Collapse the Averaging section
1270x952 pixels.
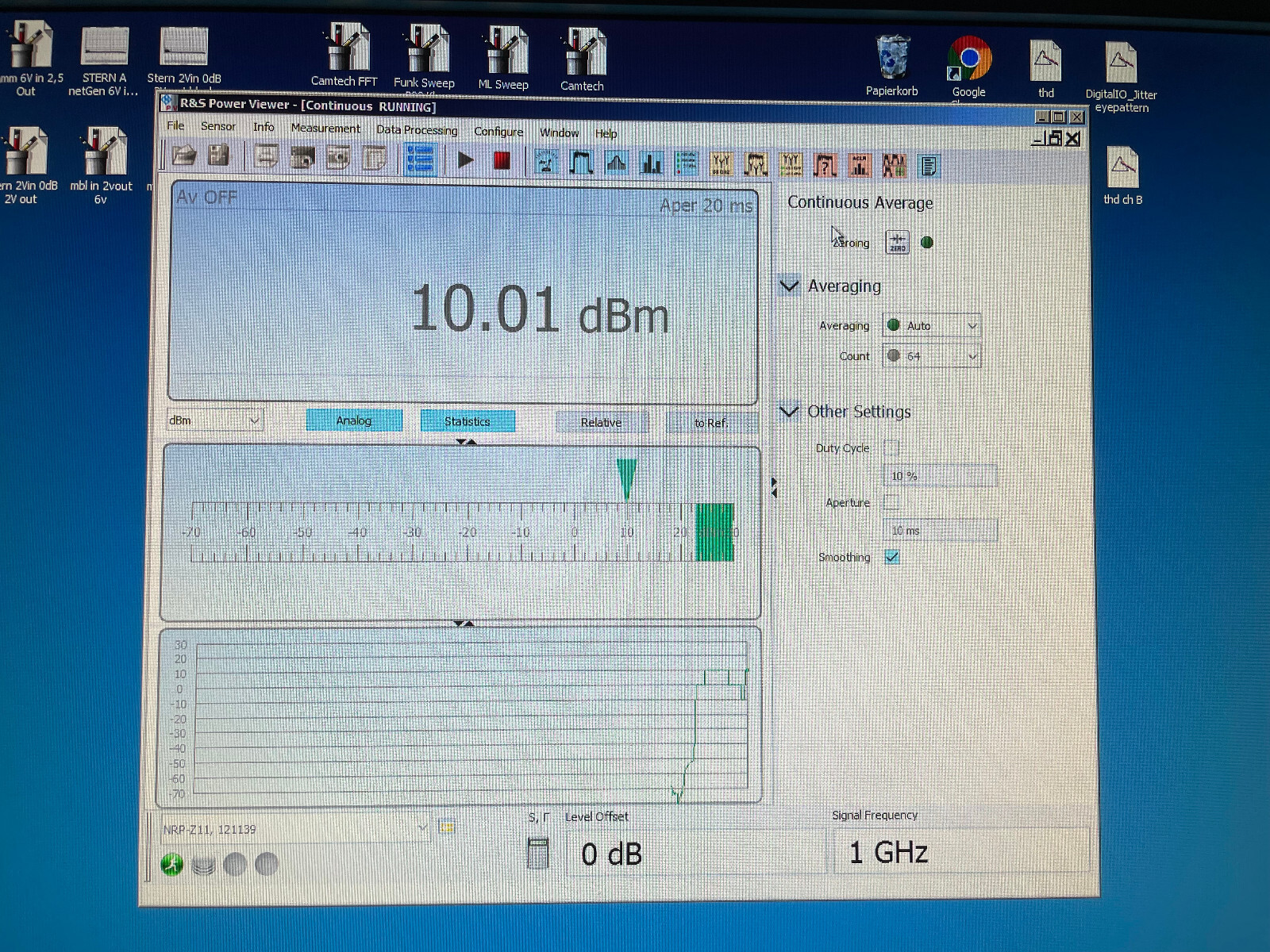pos(789,286)
